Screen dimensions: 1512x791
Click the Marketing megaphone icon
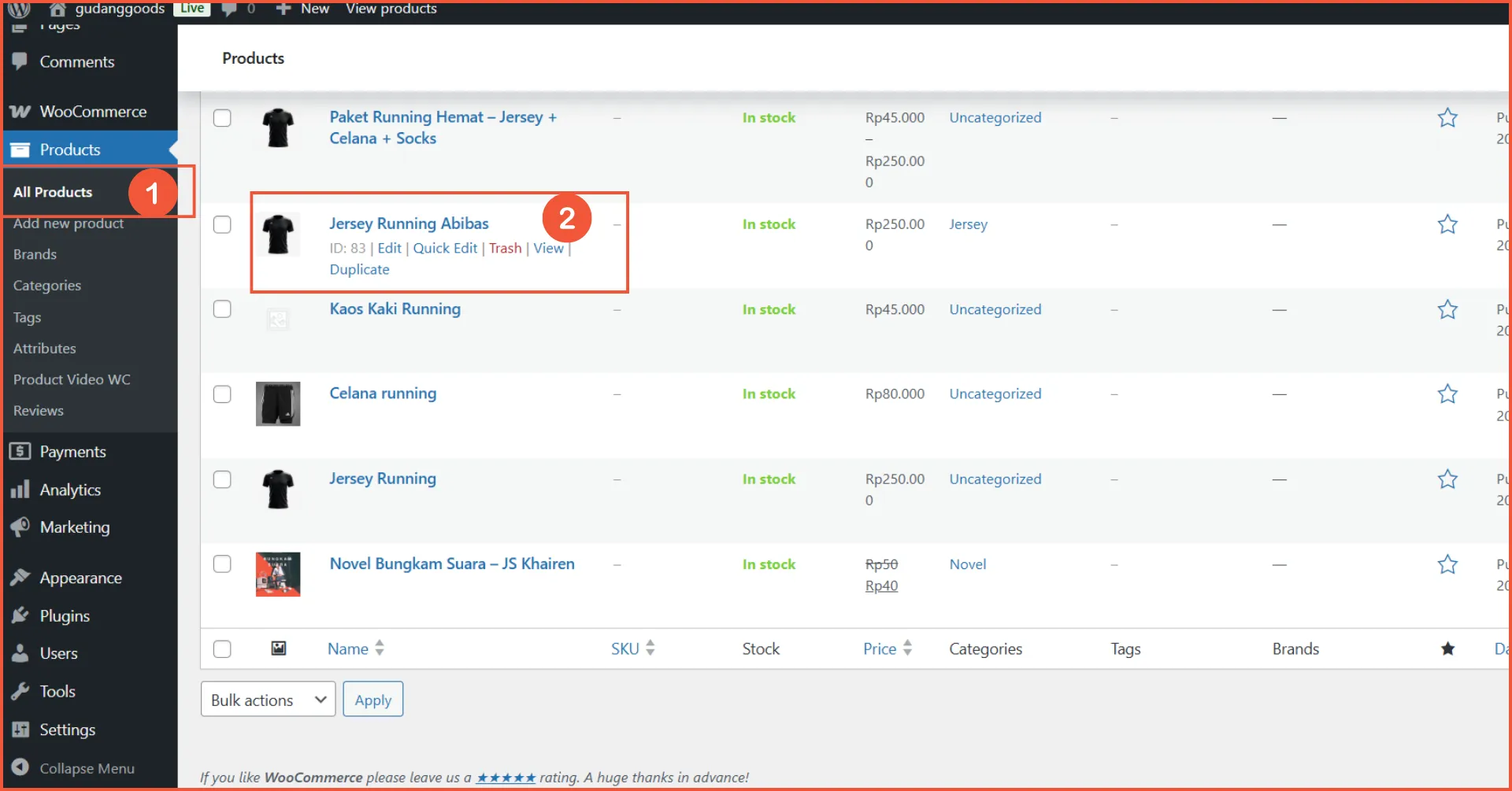[20, 527]
